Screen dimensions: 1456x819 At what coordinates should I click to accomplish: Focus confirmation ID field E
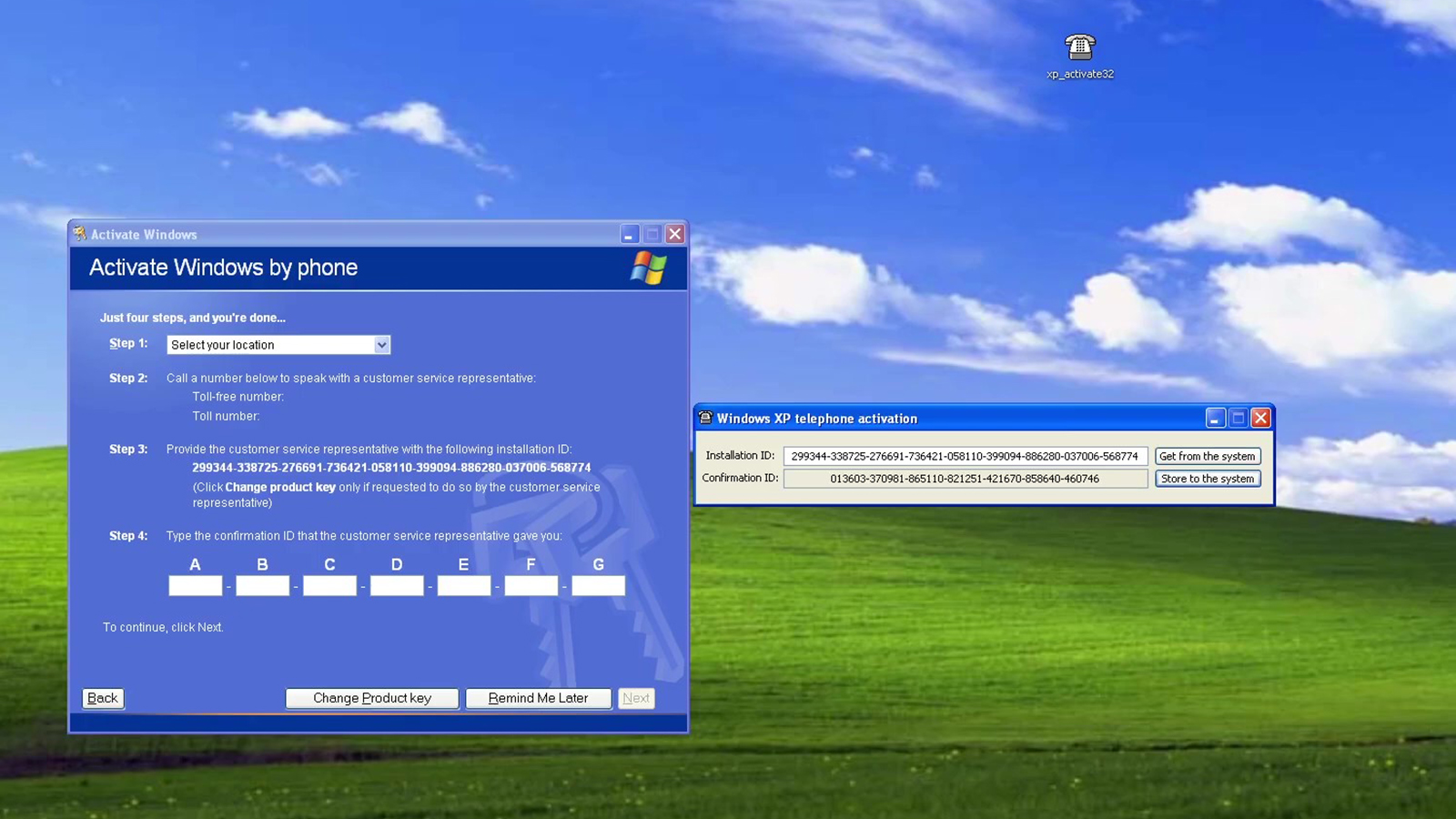pos(464,586)
